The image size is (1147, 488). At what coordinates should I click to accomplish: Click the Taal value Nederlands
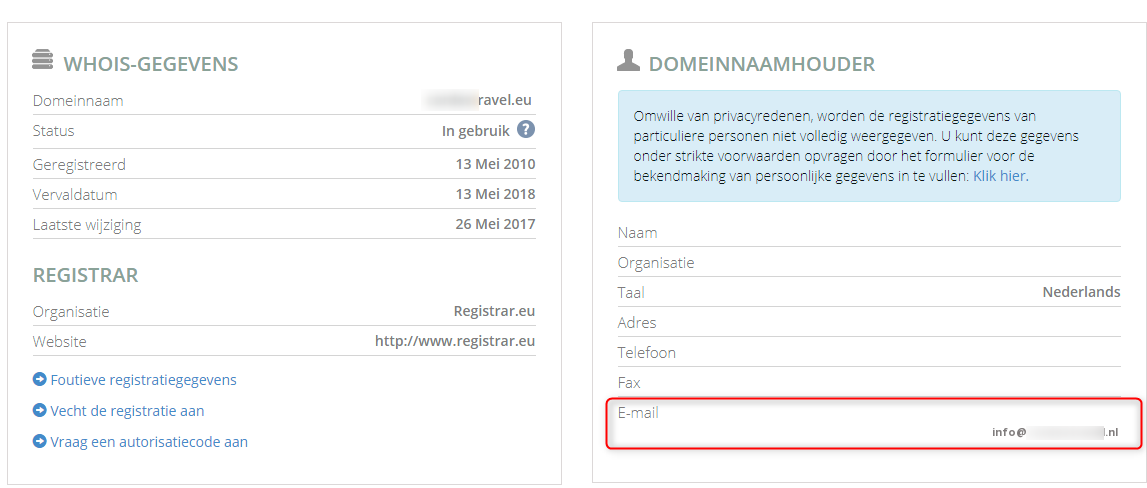point(1081,292)
